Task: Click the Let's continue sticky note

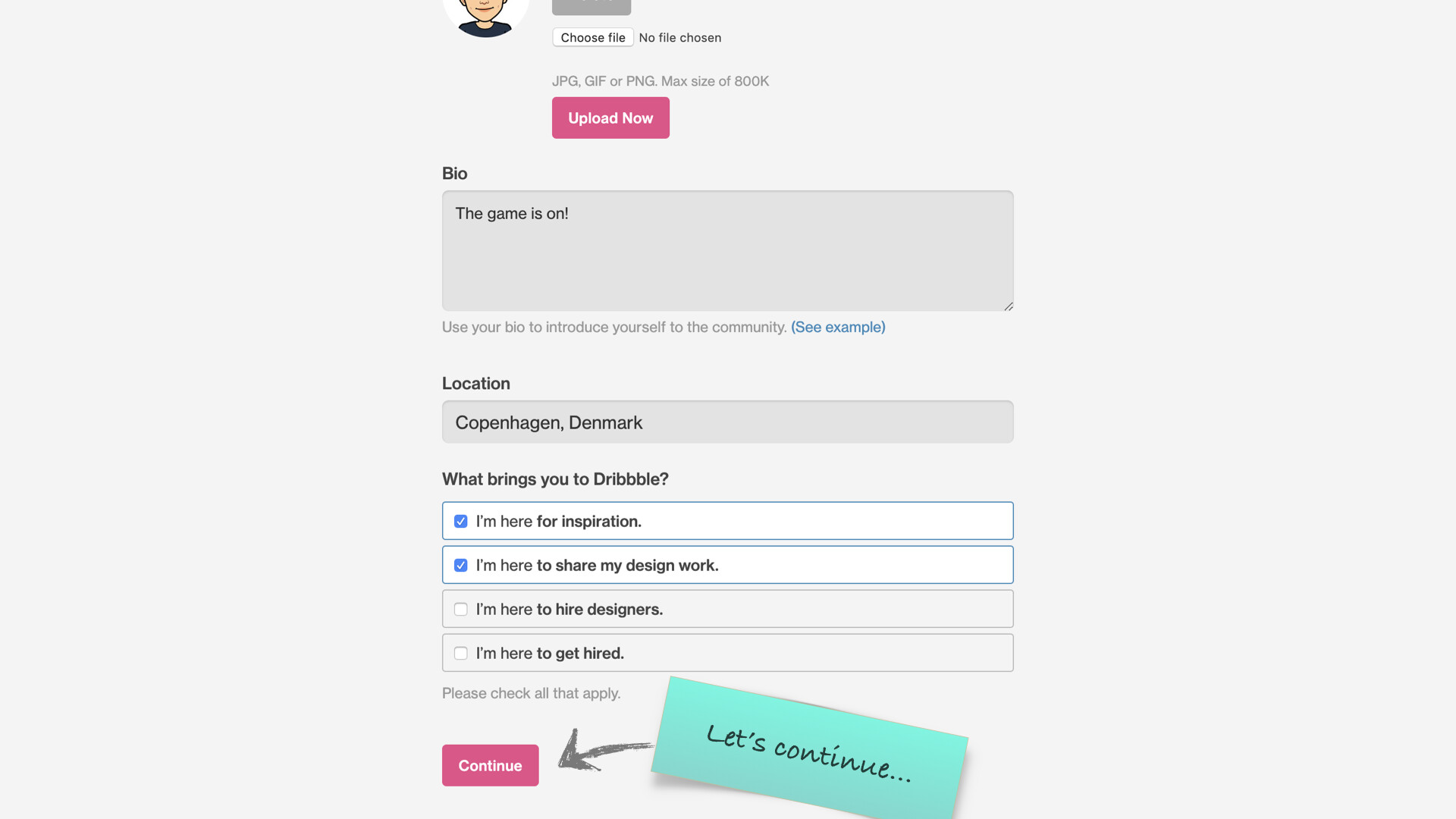Action: [808, 751]
